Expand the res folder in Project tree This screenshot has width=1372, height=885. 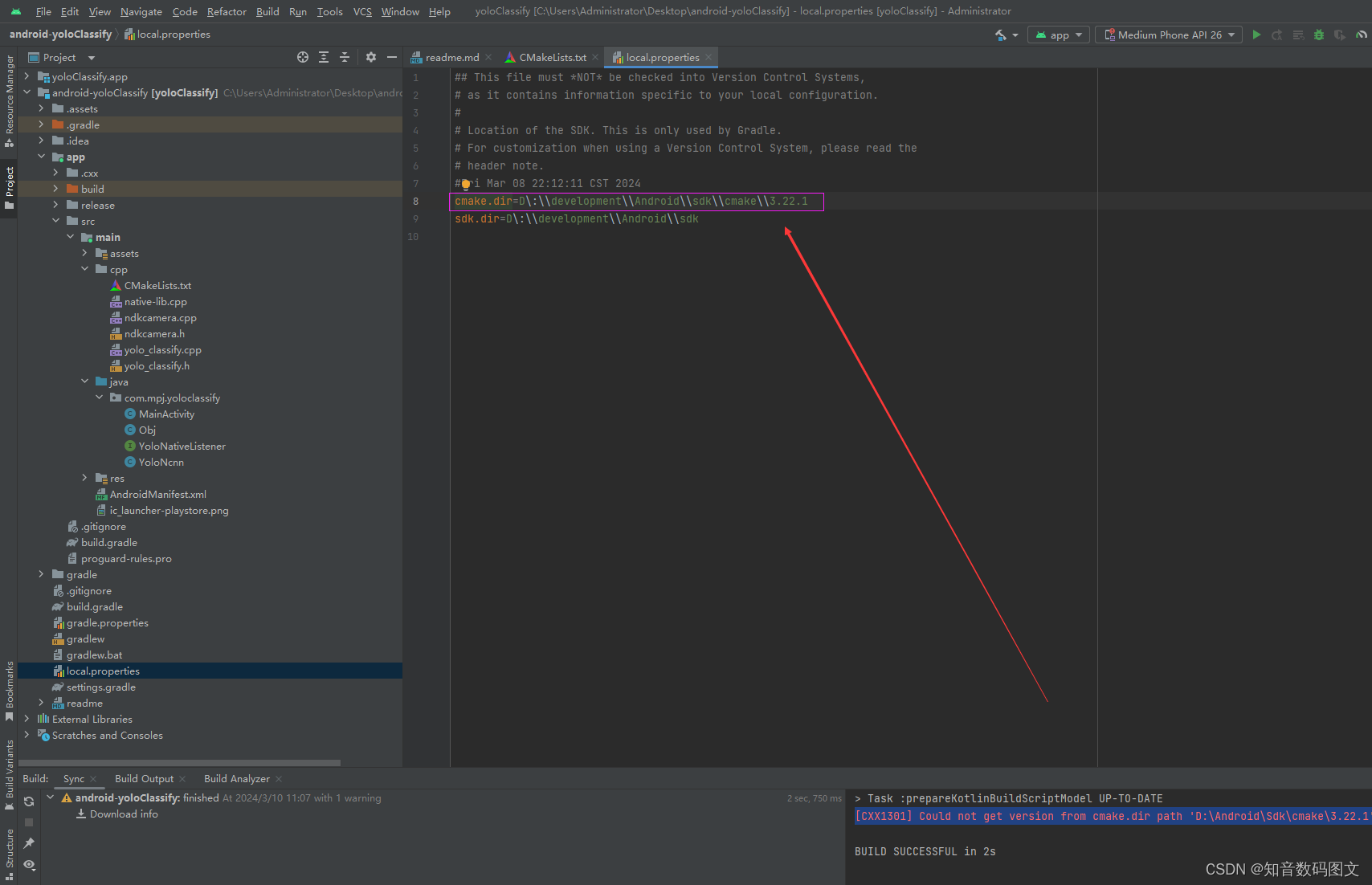coord(84,478)
